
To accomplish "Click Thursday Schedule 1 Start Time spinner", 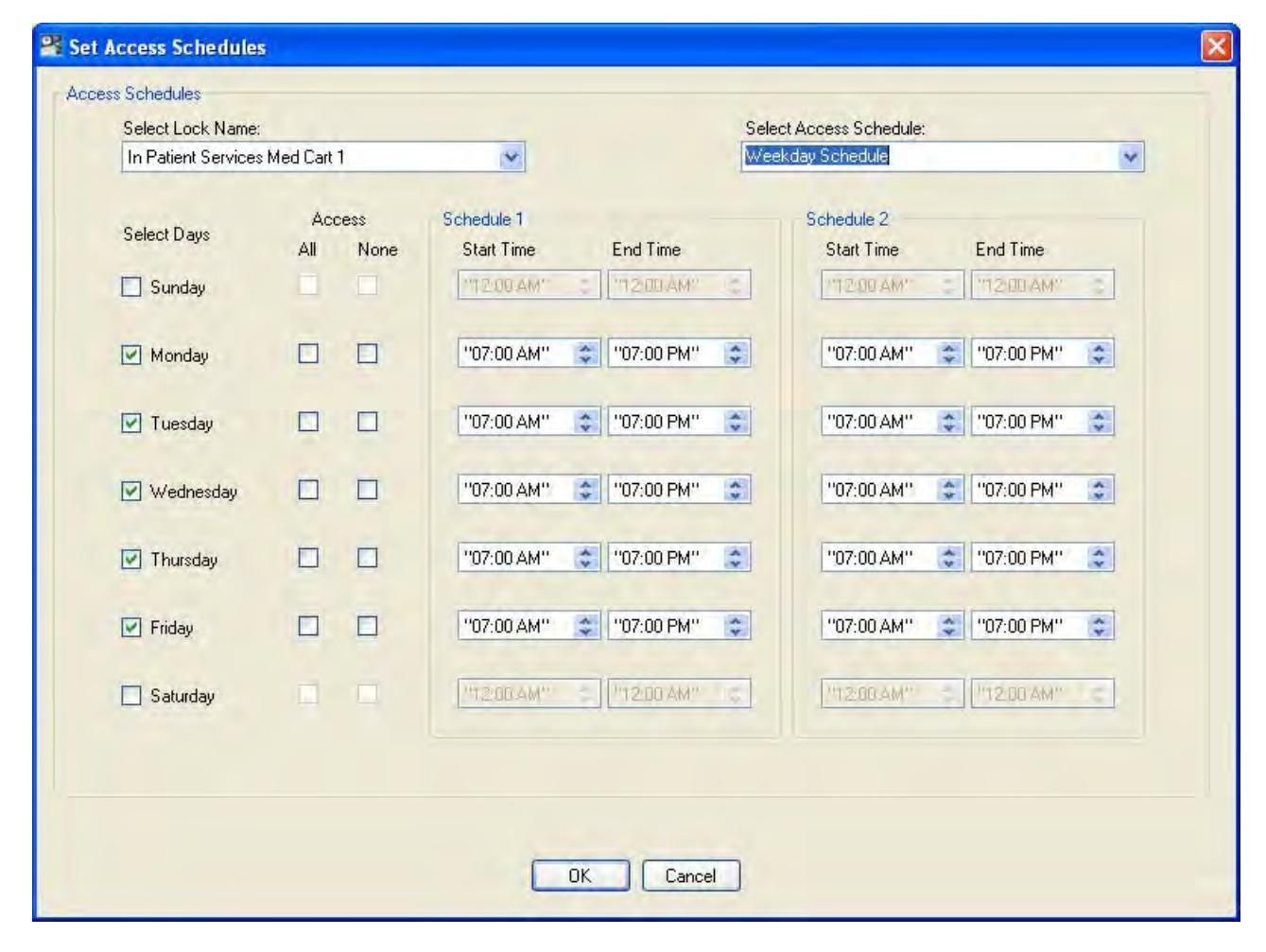I will click(586, 558).
